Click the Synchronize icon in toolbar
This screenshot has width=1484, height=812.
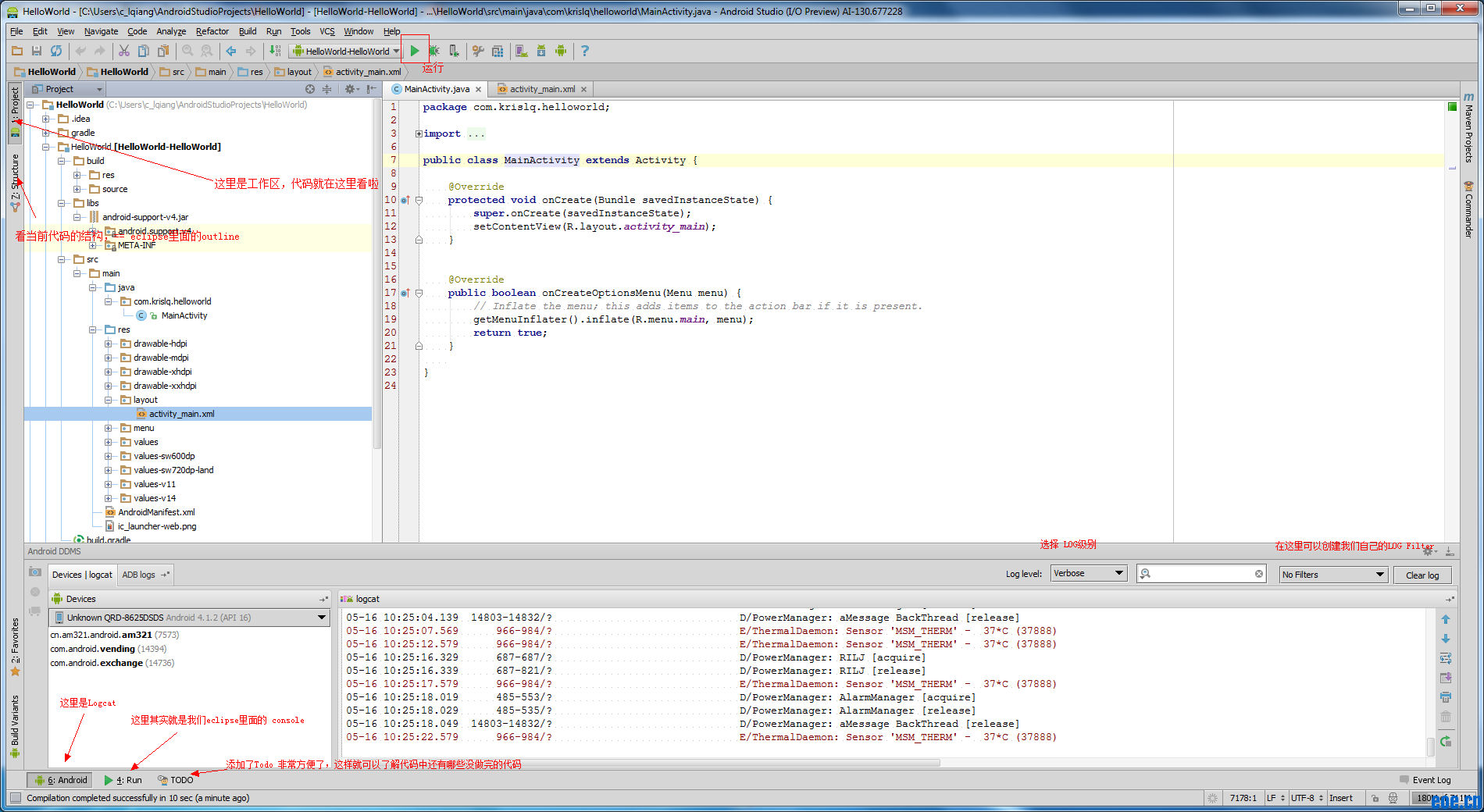(x=56, y=51)
